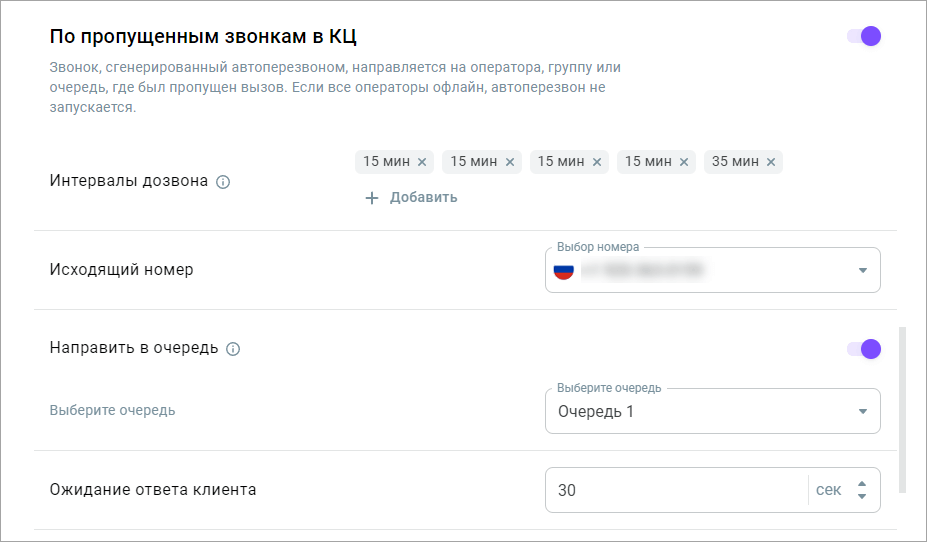Click the 'Ожидание ответа клиента' label
Viewport: 927px width, 542px height.
pyautogui.click(x=153, y=489)
